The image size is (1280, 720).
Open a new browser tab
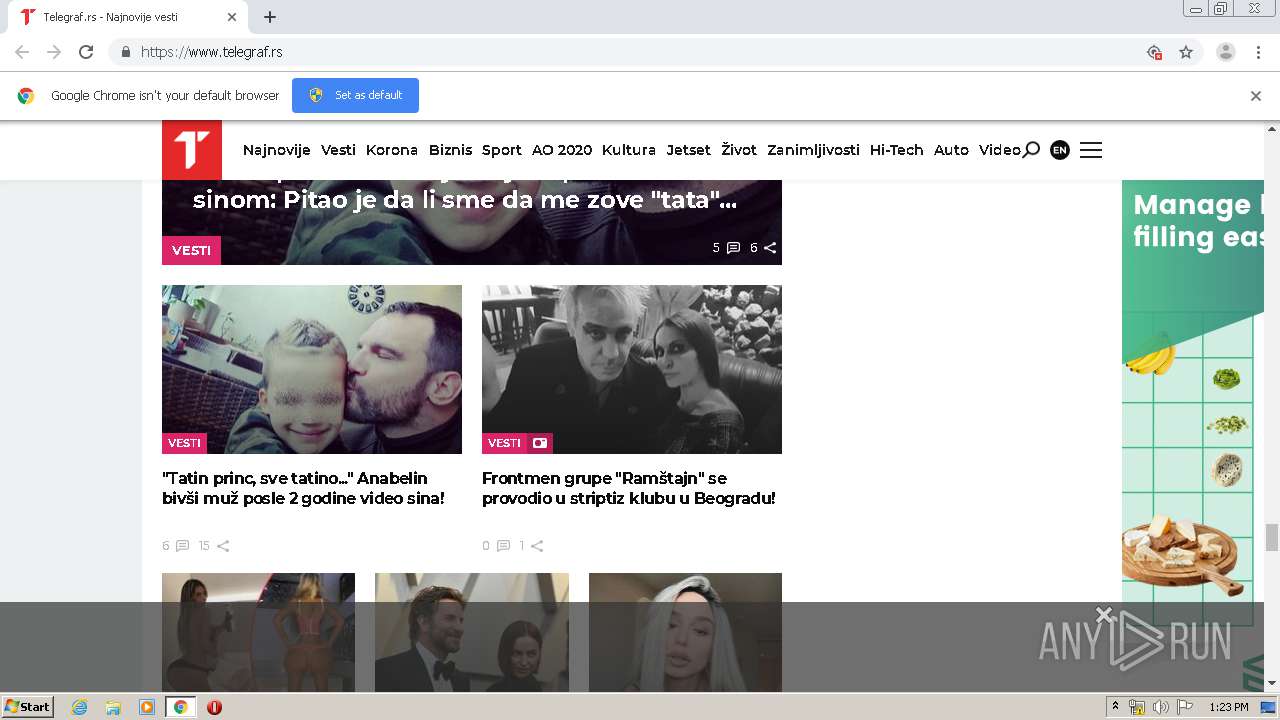(270, 17)
